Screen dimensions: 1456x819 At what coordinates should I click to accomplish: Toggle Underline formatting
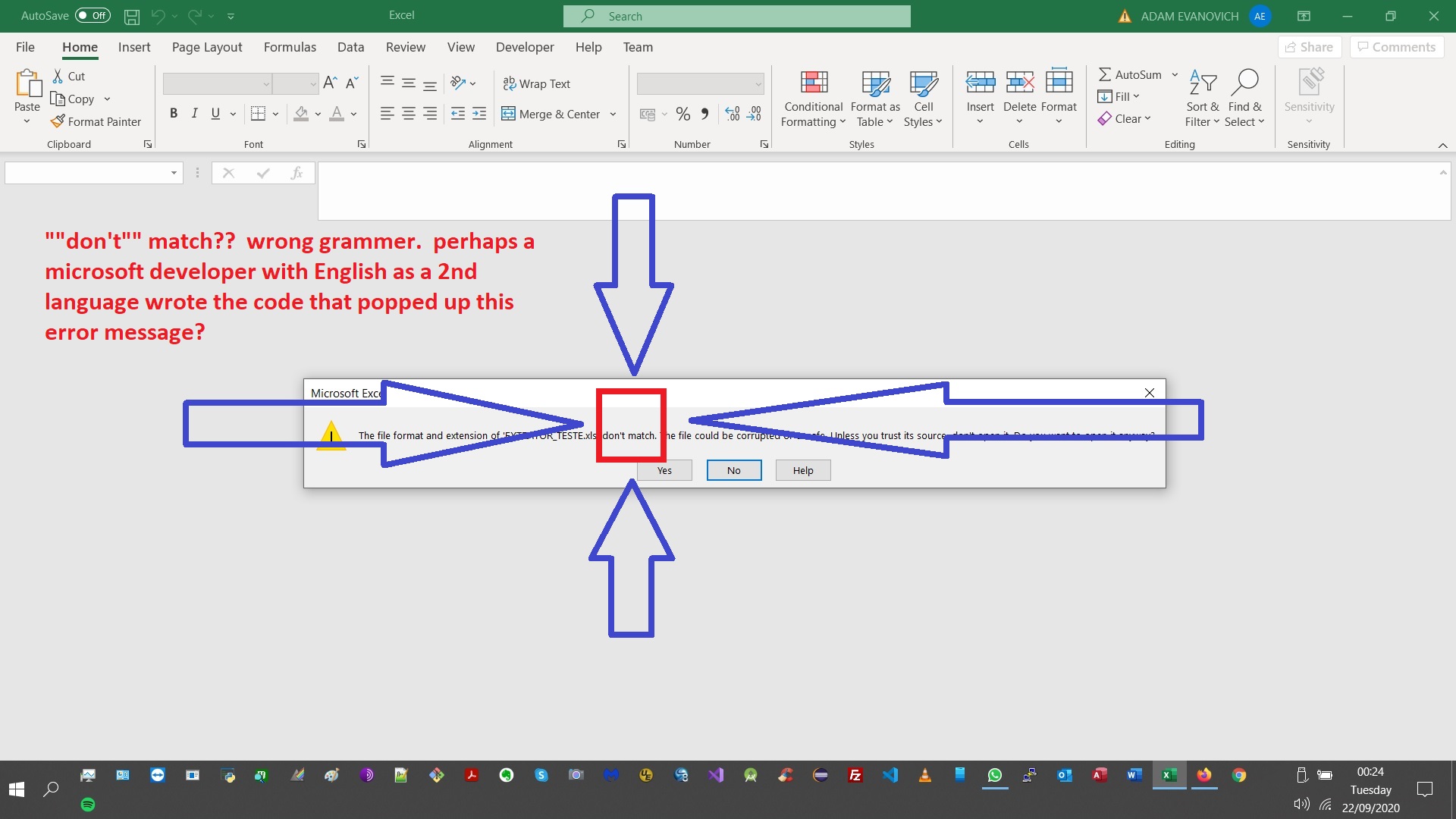[215, 114]
